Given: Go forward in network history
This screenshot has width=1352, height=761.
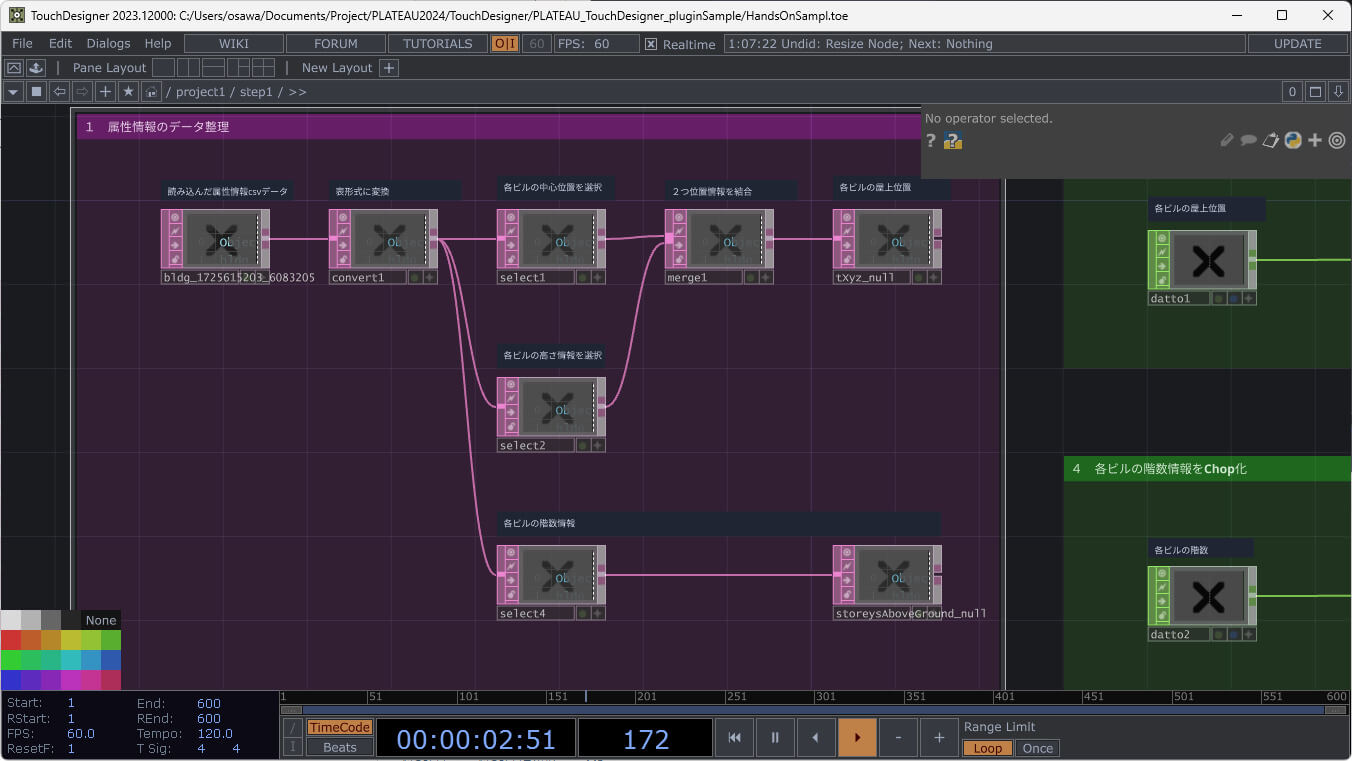Looking at the screenshot, I should coord(83,92).
